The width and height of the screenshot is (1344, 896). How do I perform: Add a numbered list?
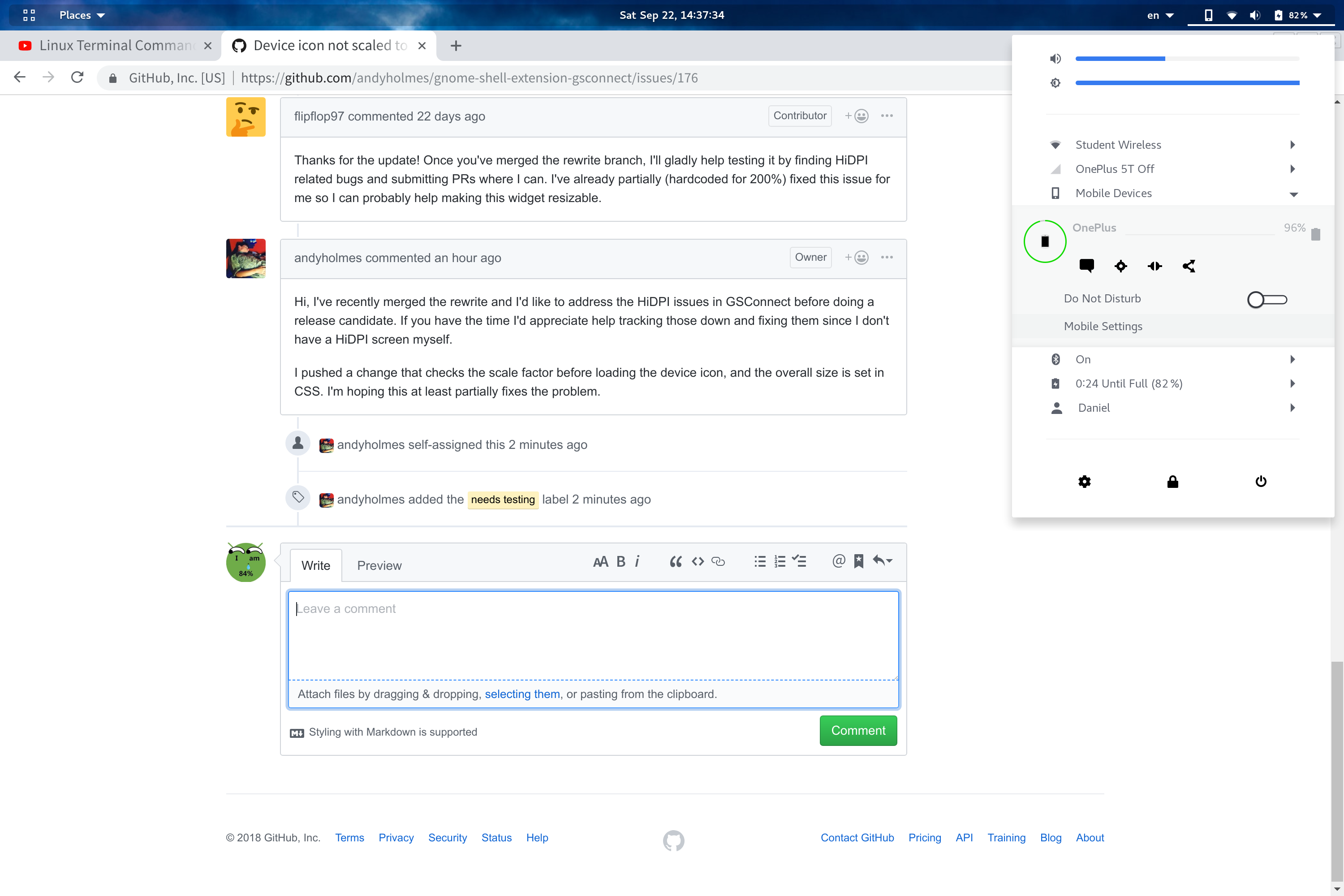coord(780,562)
